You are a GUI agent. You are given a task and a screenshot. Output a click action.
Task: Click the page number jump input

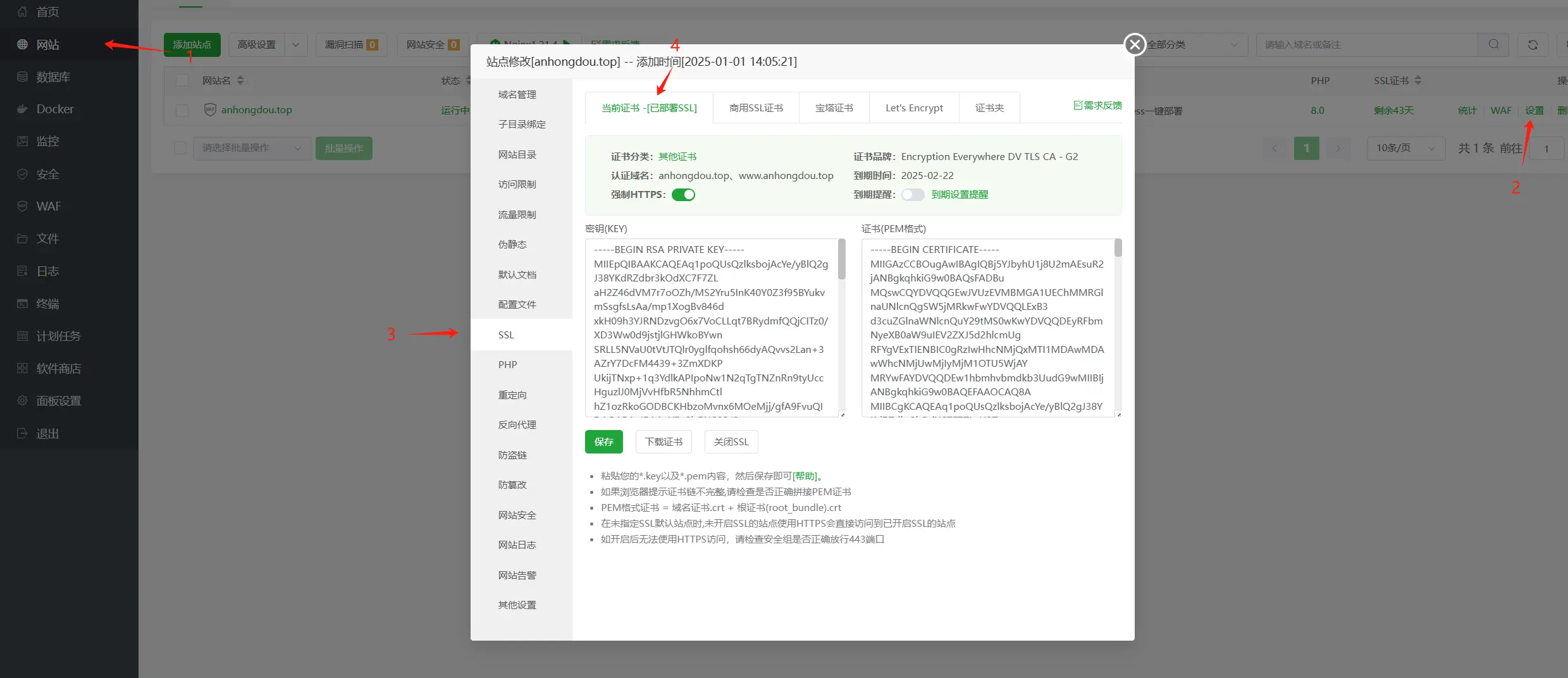(1546, 149)
